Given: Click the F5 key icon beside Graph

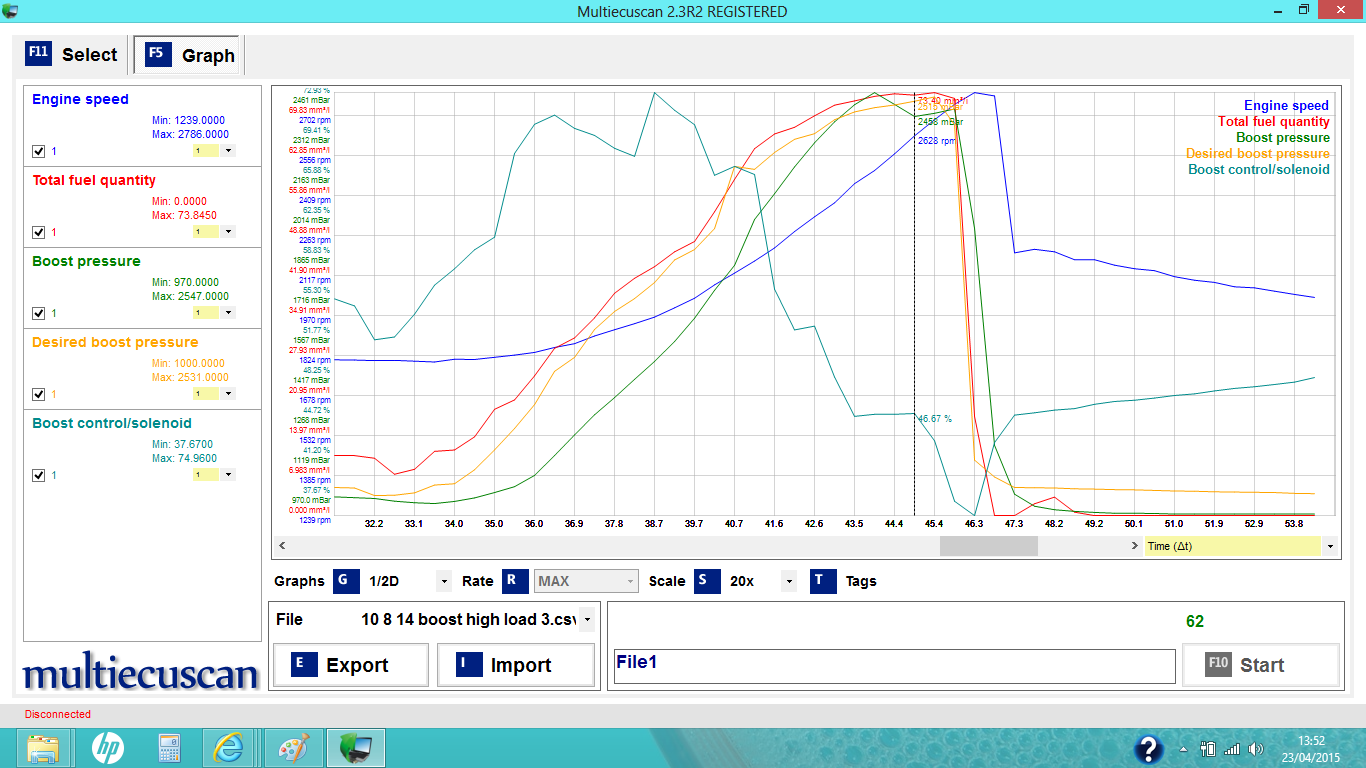Looking at the screenshot, I should point(157,54).
